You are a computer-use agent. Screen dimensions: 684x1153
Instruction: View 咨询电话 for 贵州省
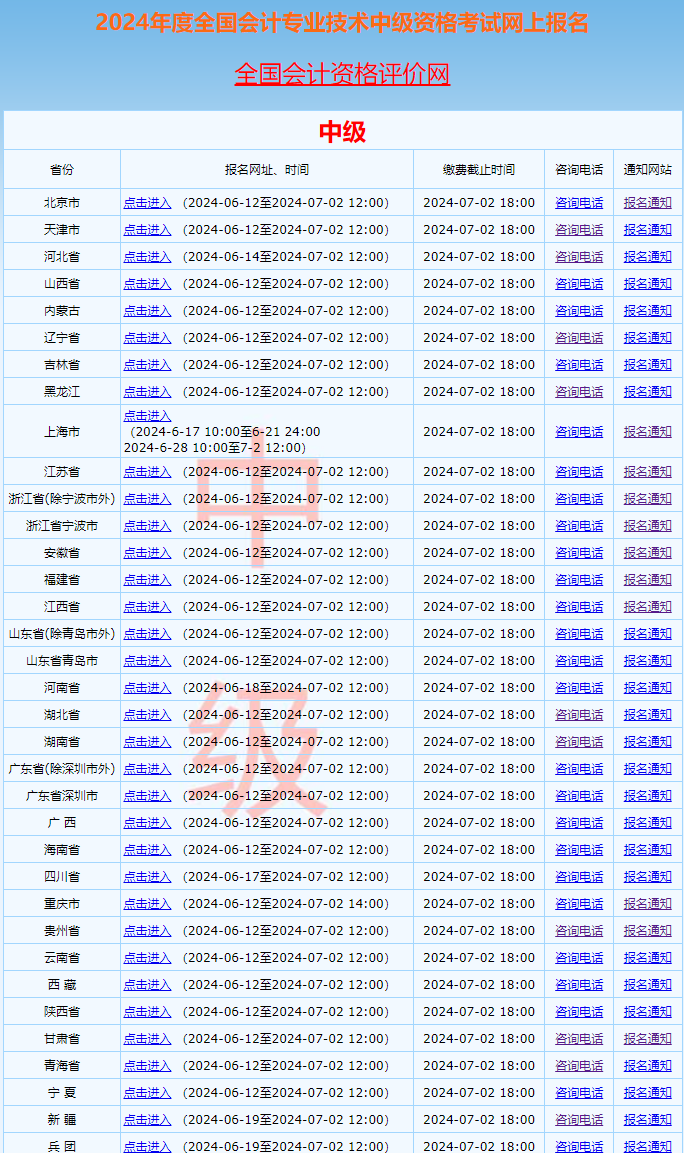click(x=579, y=931)
